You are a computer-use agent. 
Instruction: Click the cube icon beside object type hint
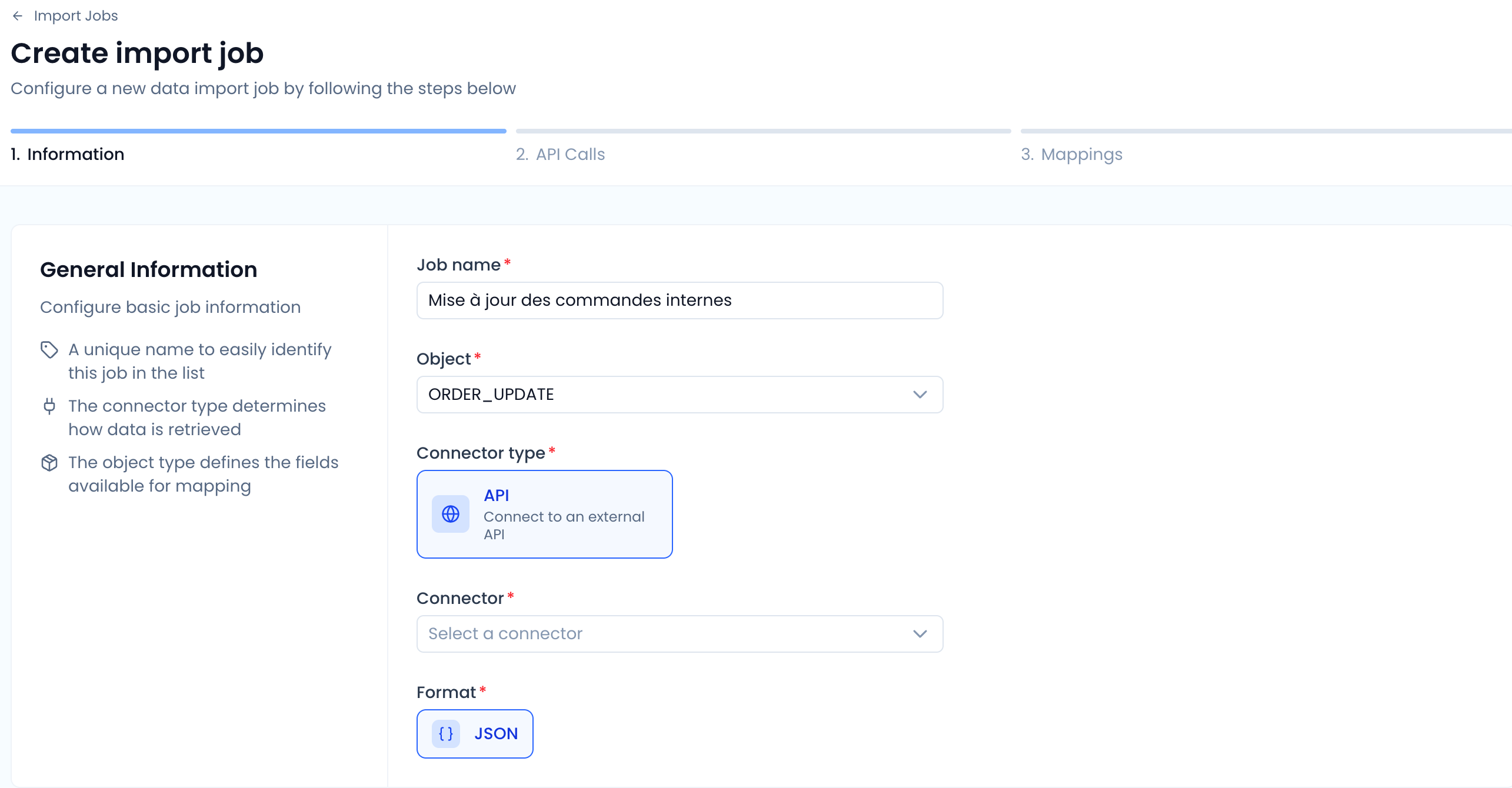point(49,463)
